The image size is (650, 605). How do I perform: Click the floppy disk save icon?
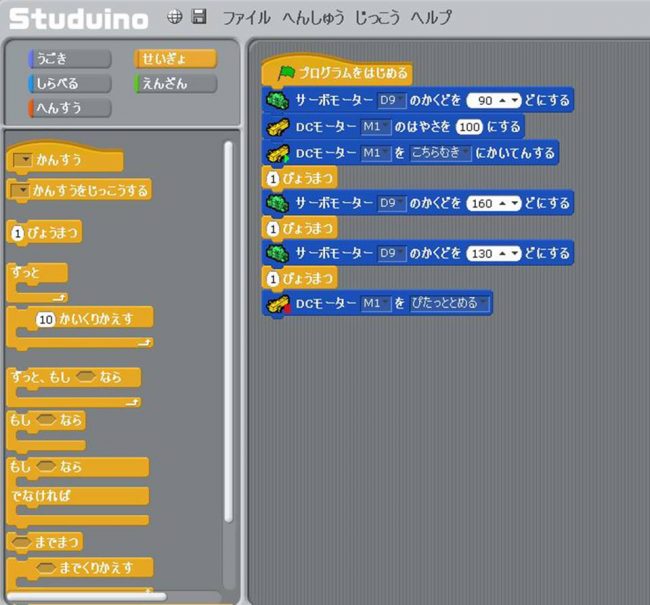(x=199, y=17)
